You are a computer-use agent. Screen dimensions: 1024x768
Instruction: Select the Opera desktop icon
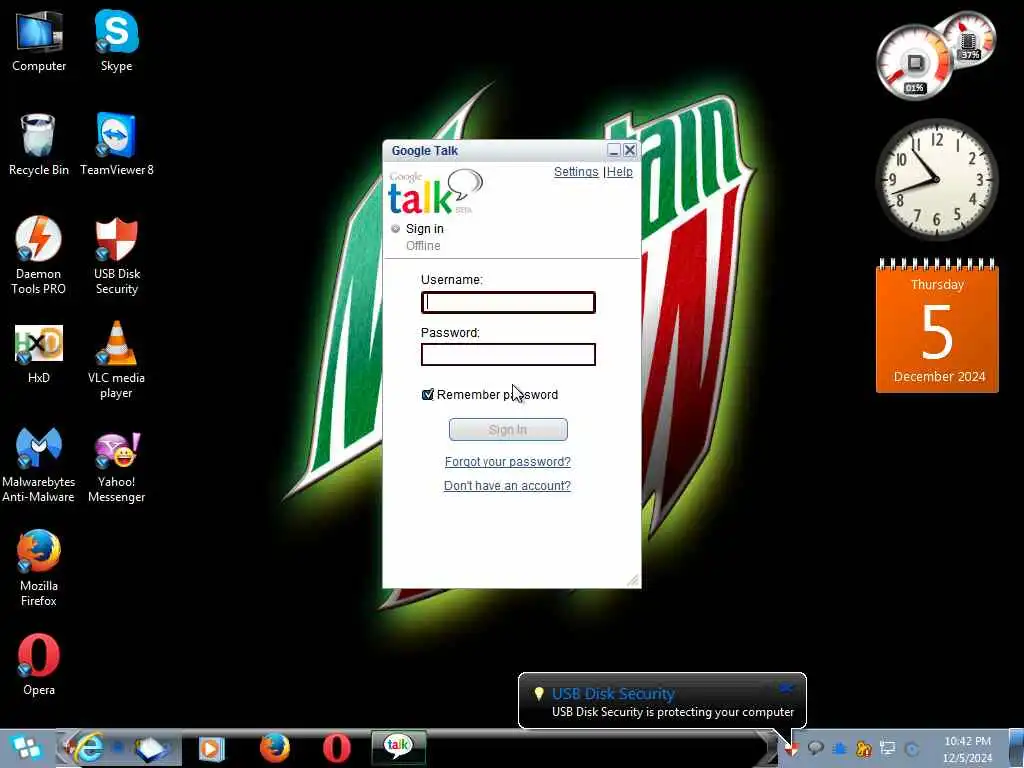tap(39, 664)
